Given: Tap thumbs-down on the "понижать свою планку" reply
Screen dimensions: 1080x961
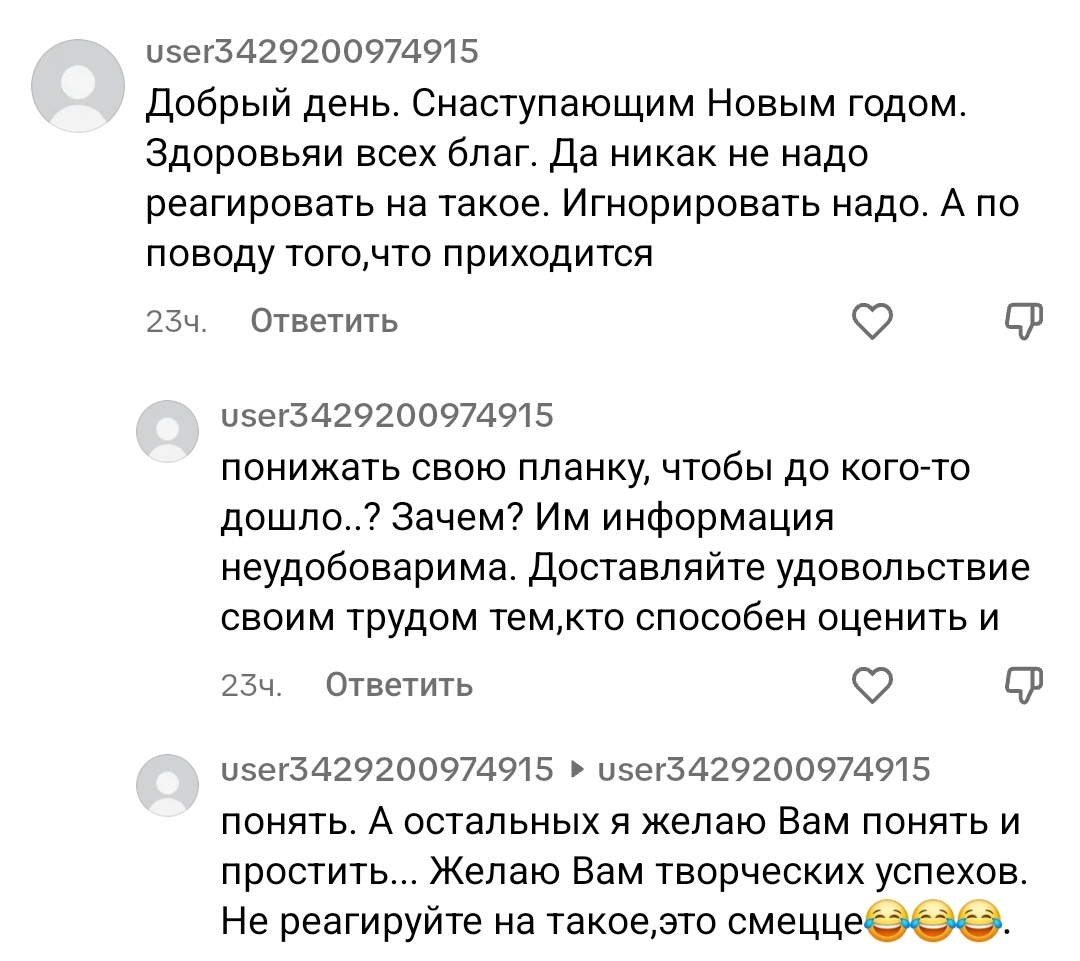Looking at the screenshot, I should (1021, 684).
